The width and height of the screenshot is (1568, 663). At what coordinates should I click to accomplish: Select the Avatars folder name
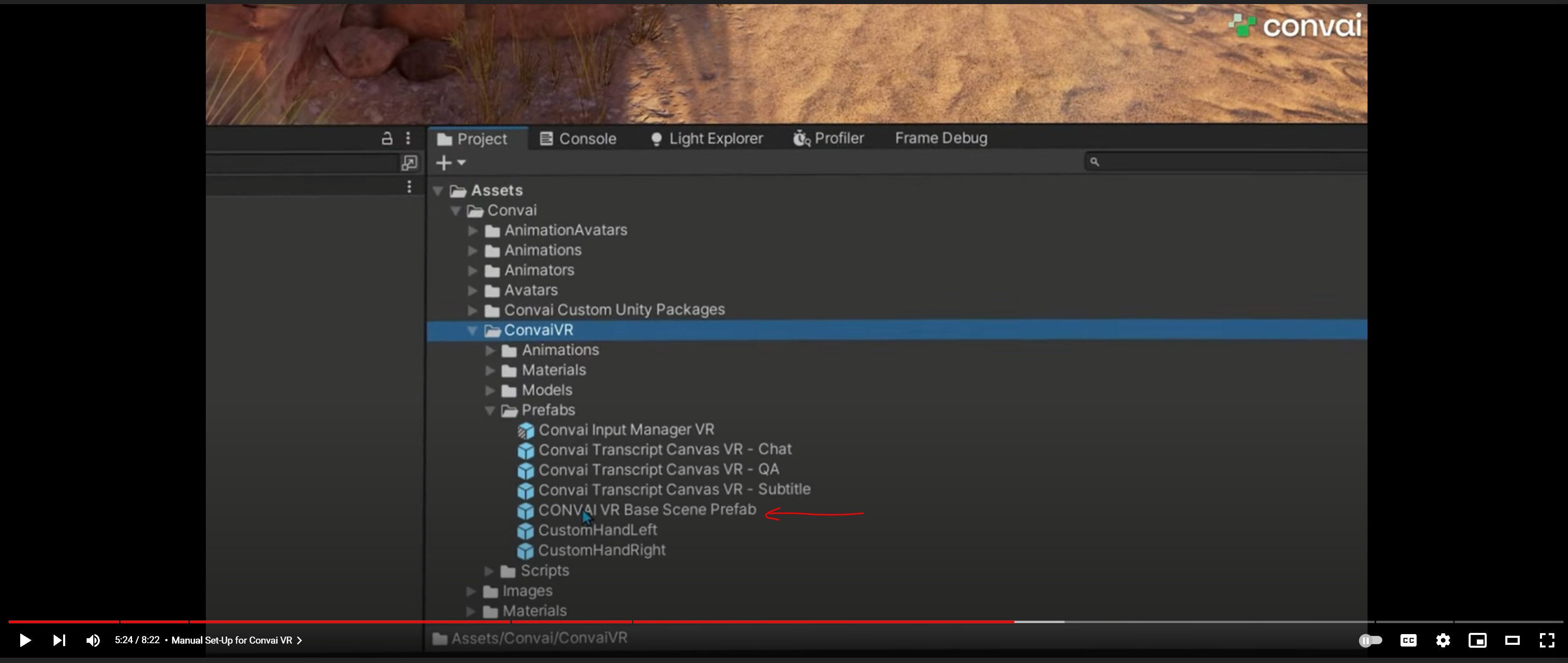pyautogui.click(x=531, y=290)
